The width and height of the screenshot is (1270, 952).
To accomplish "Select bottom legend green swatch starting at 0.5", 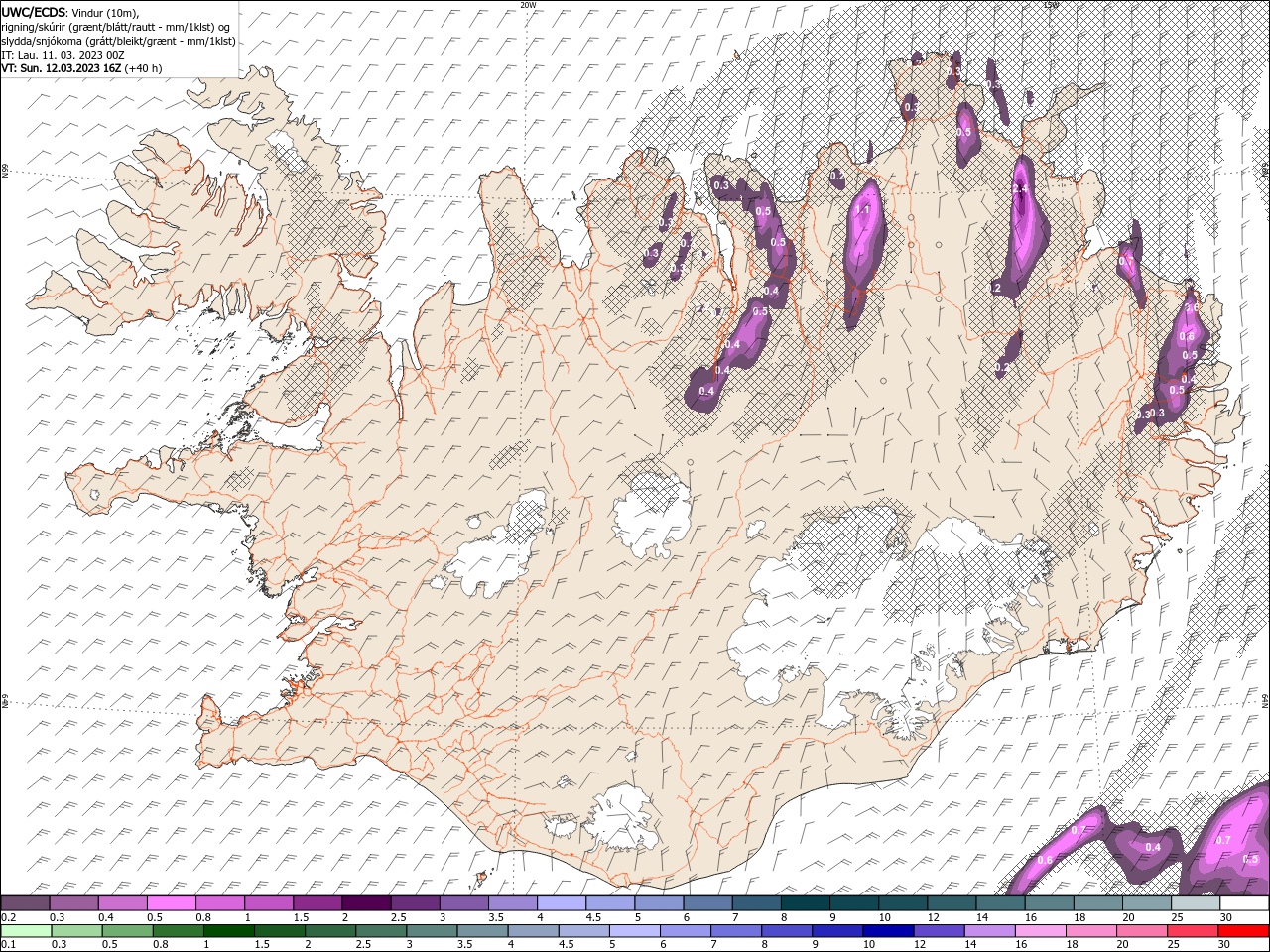I will click(x=127, y=931).
